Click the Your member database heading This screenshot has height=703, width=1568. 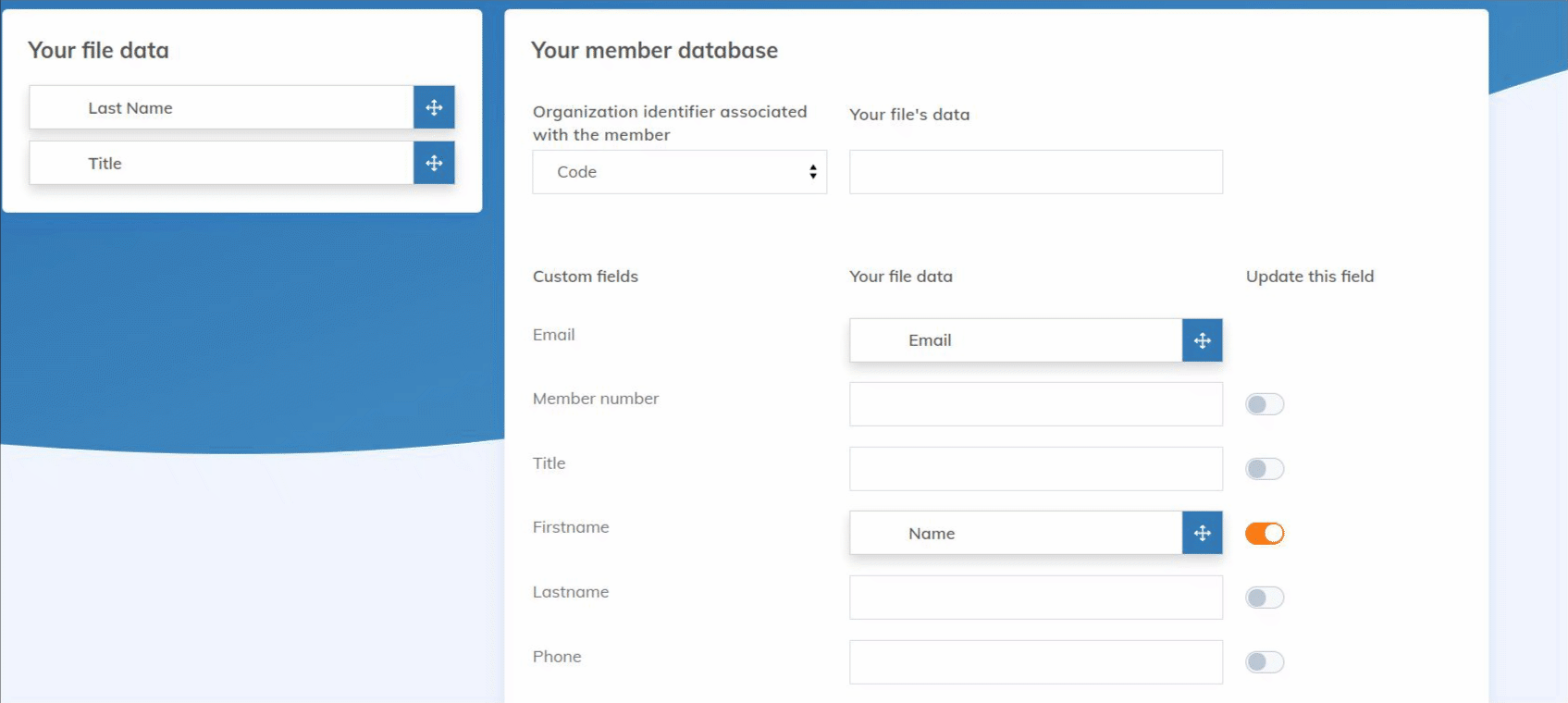pyautogui.click(x=654, y=50)
